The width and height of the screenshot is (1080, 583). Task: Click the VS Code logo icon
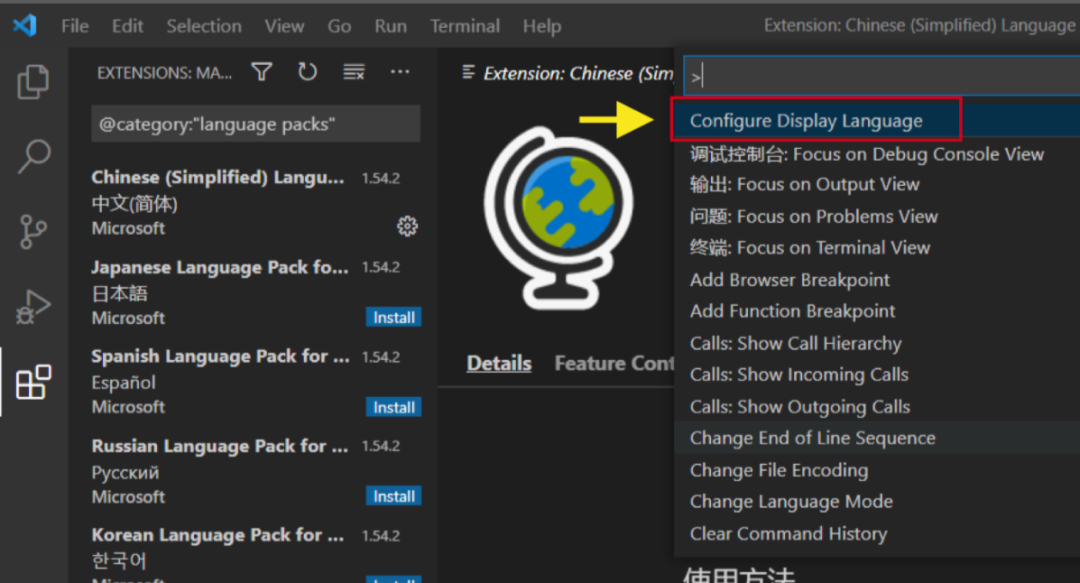(x=25, y=25)
